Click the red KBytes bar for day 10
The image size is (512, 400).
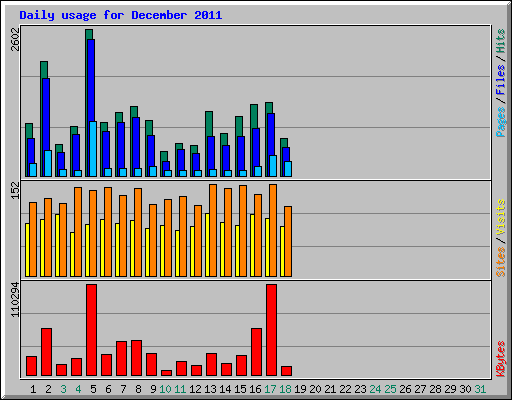pyautogui.click(x=166, y=373)
